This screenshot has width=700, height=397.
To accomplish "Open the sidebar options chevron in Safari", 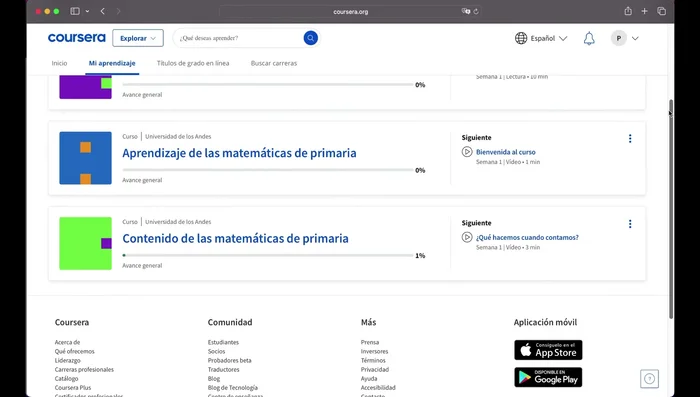I will [x=87, y=11].
